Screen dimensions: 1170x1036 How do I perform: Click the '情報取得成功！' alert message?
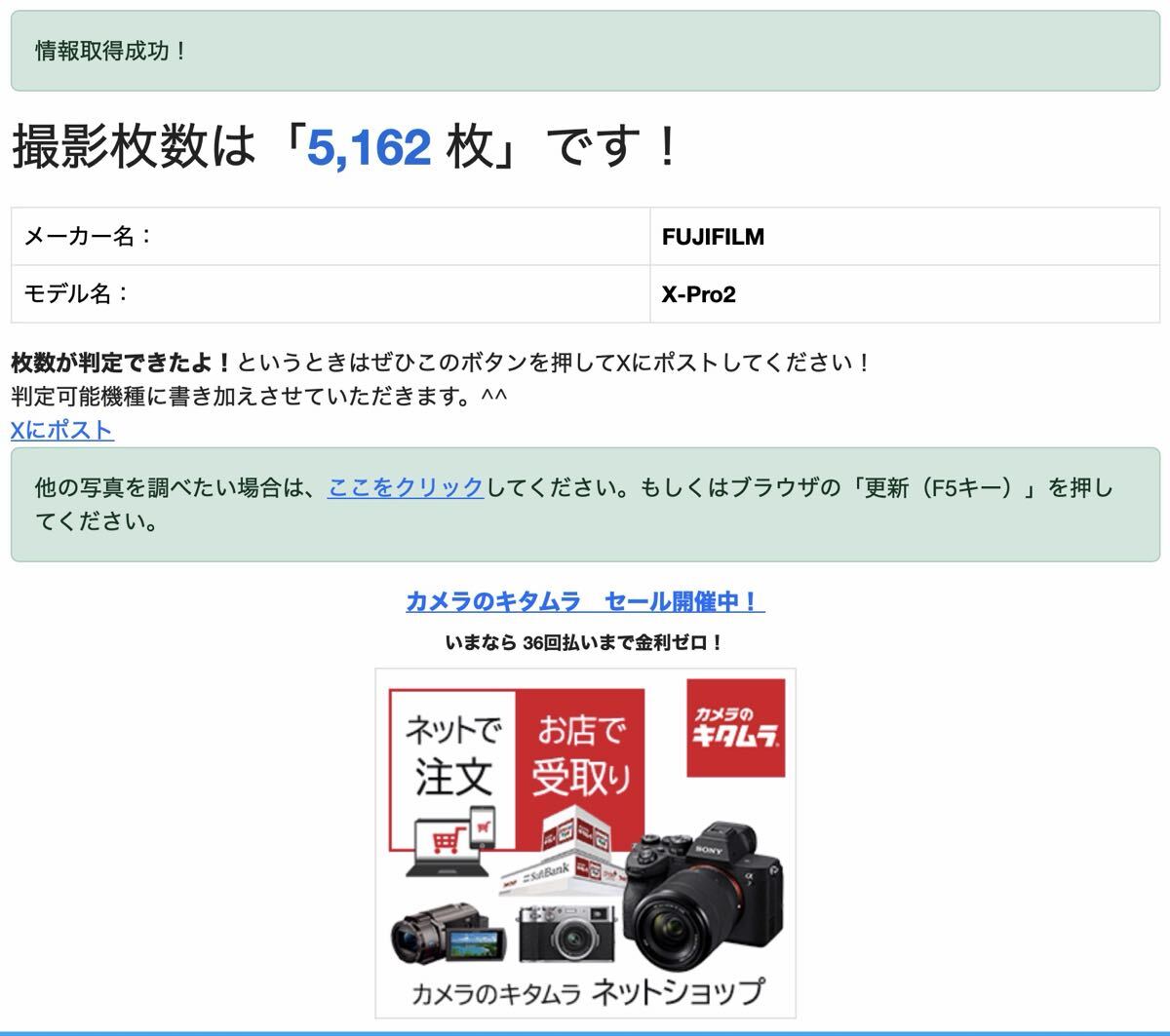pyautogui.click(x=585, y=51)
